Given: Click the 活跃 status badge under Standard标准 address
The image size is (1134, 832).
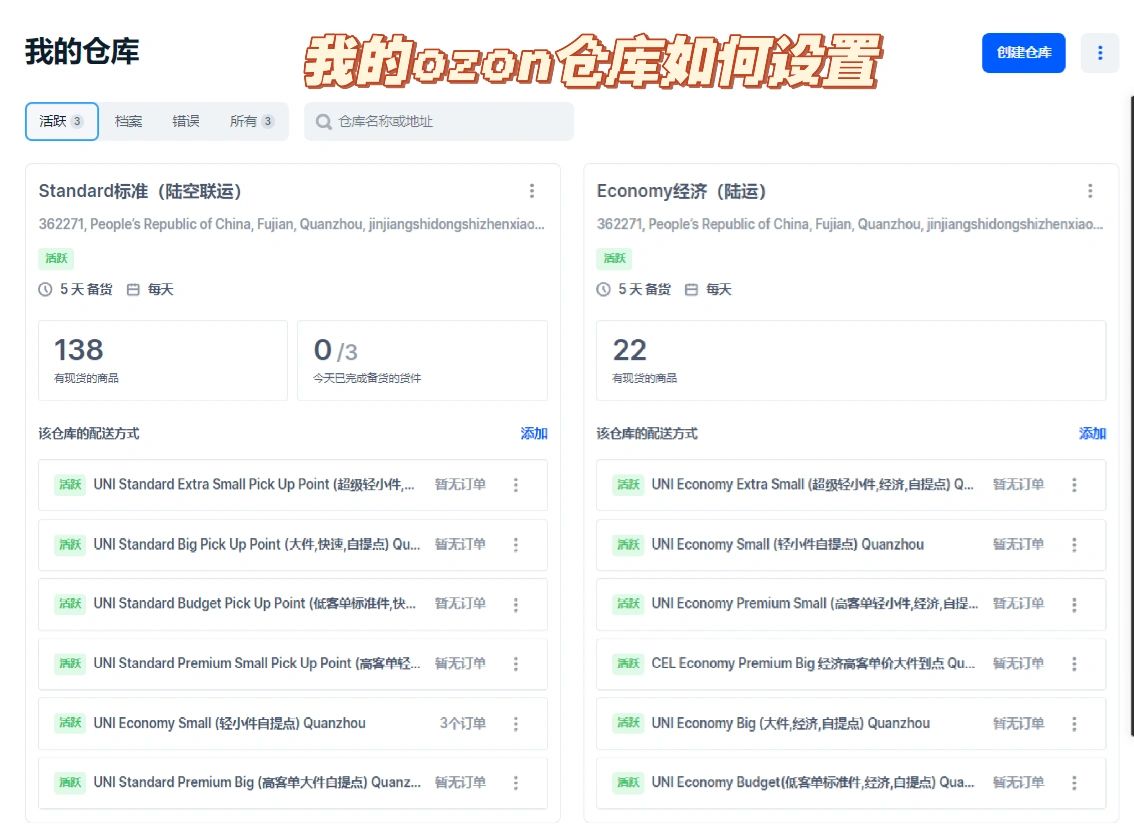Looking at the screenshot, I should click(x=56, y=258).
